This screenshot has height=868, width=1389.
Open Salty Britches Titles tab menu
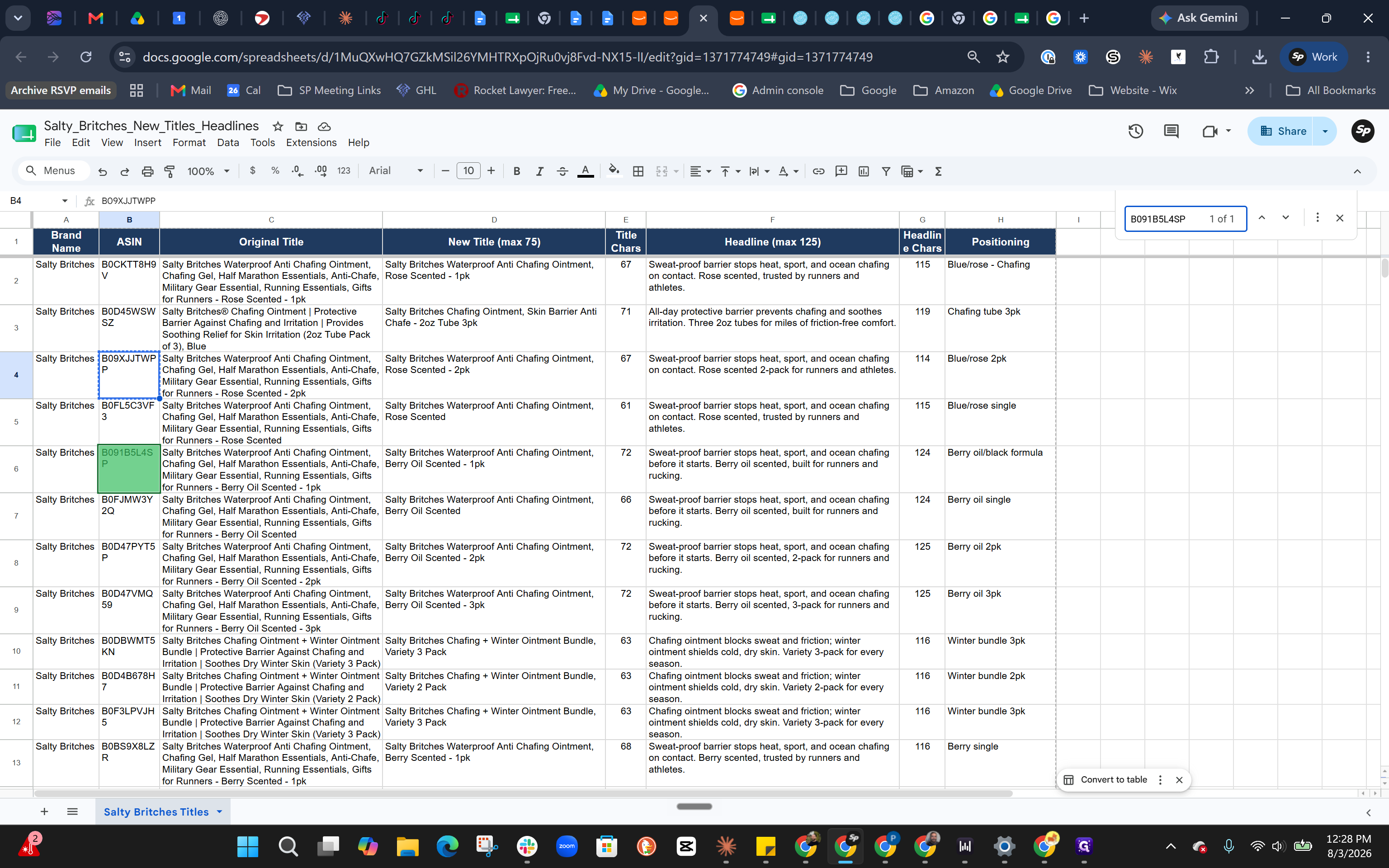[219, 812]
